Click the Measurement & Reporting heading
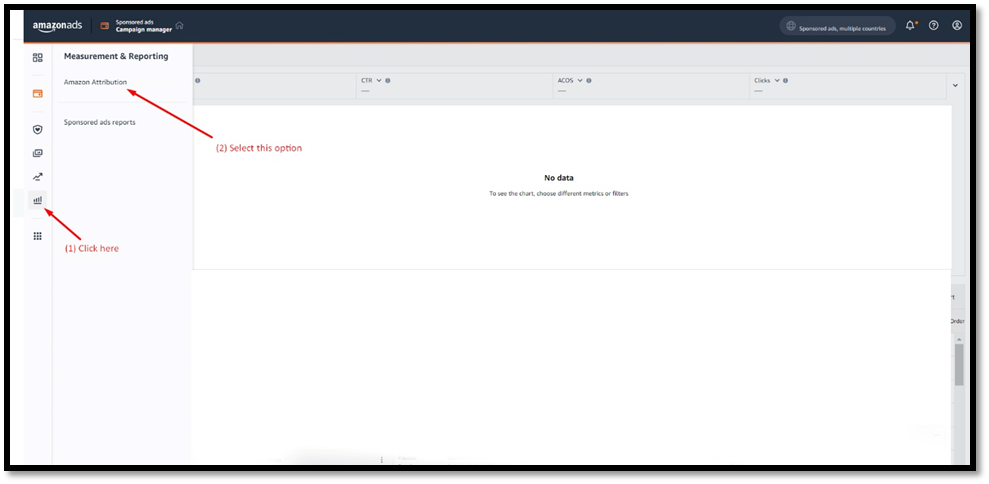The width and height of the screenshot is (989, 484). (116, 56)
